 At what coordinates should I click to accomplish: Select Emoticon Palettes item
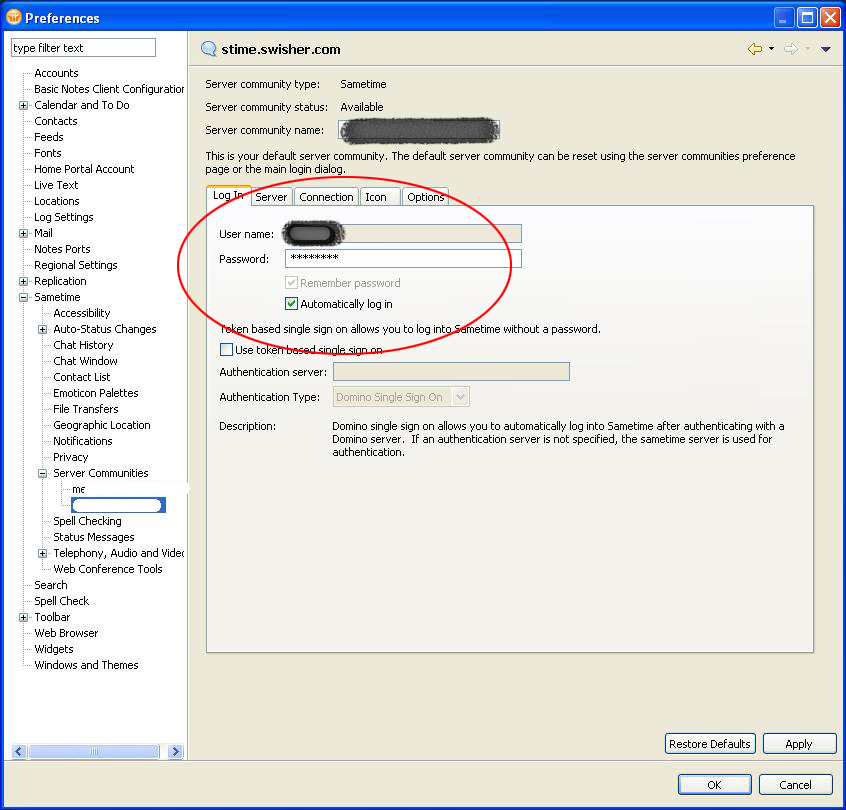95,393
